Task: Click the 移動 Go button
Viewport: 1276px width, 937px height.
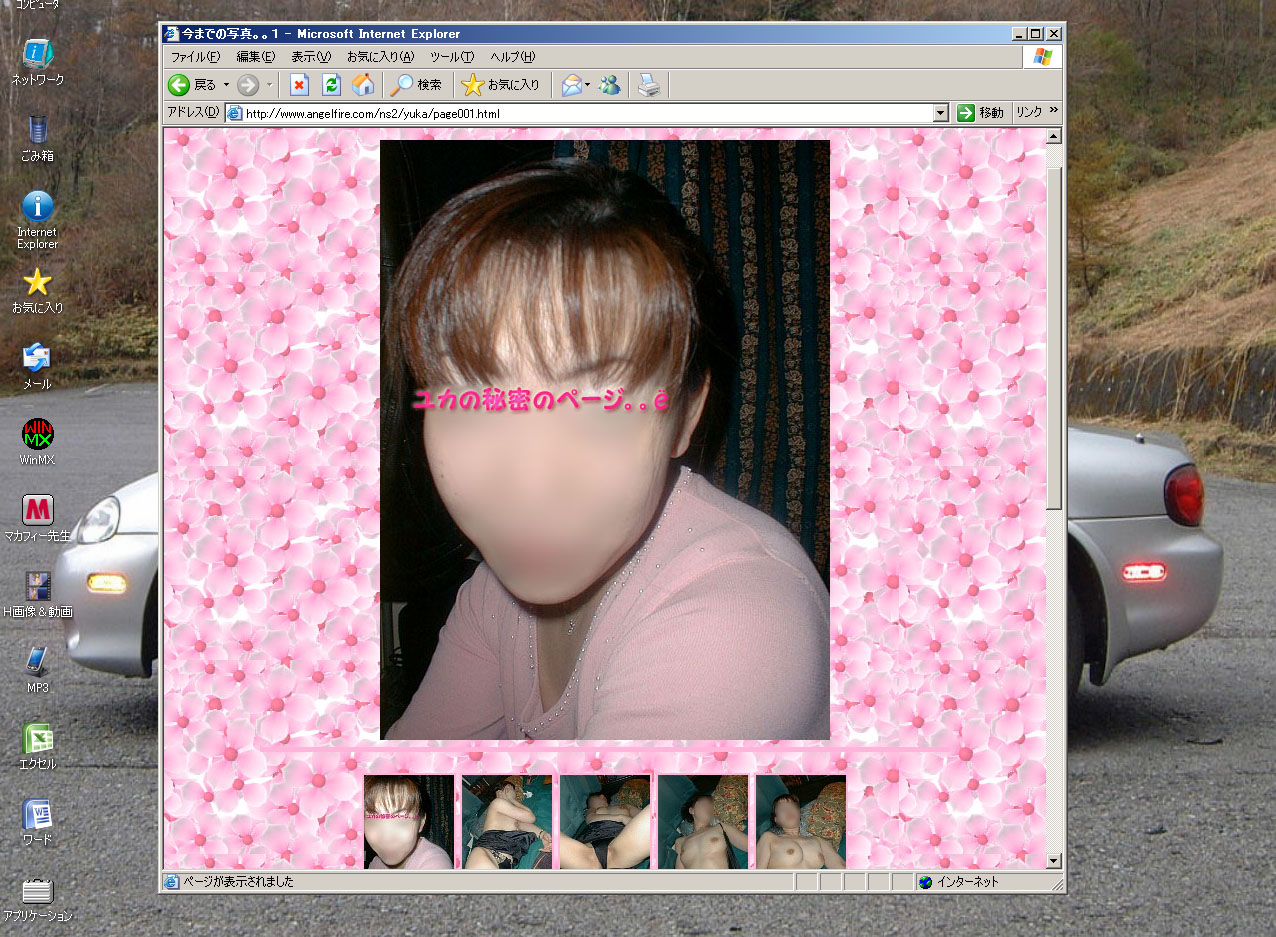Action: click(980, 113)
